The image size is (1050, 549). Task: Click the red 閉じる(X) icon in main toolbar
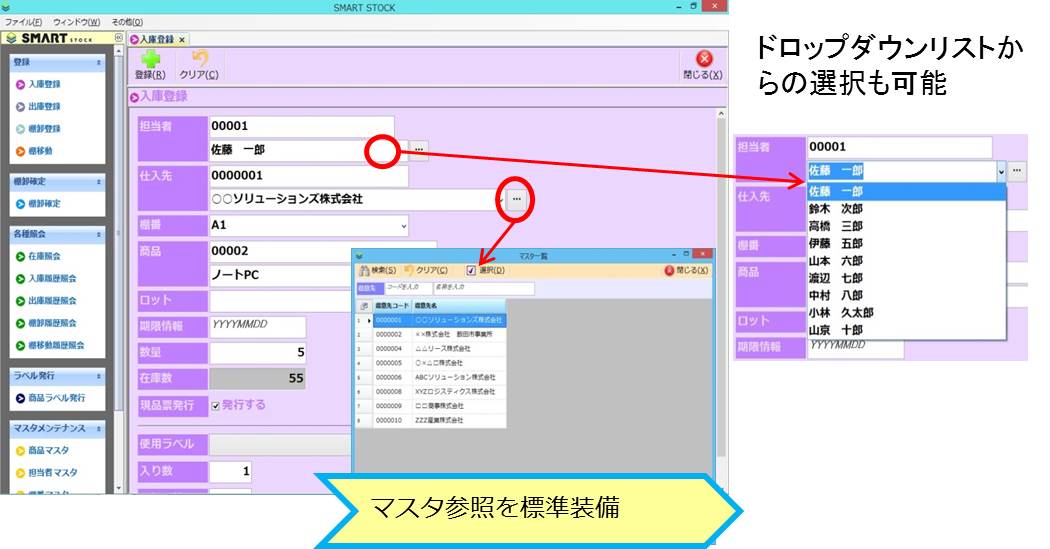click(x=704, y=59)
